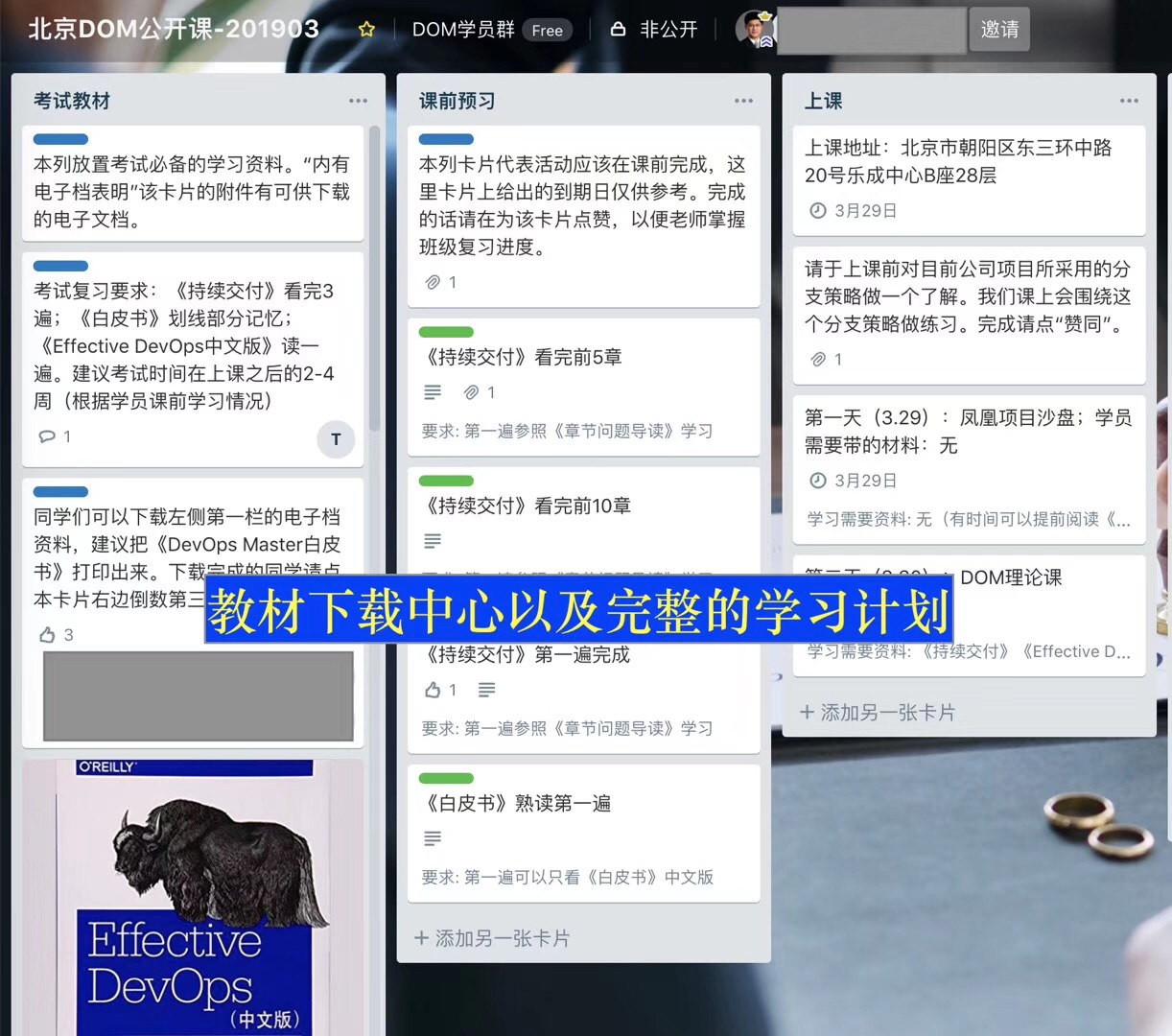Star the 北京DOM公开课-201903 board

coord(366,30)
